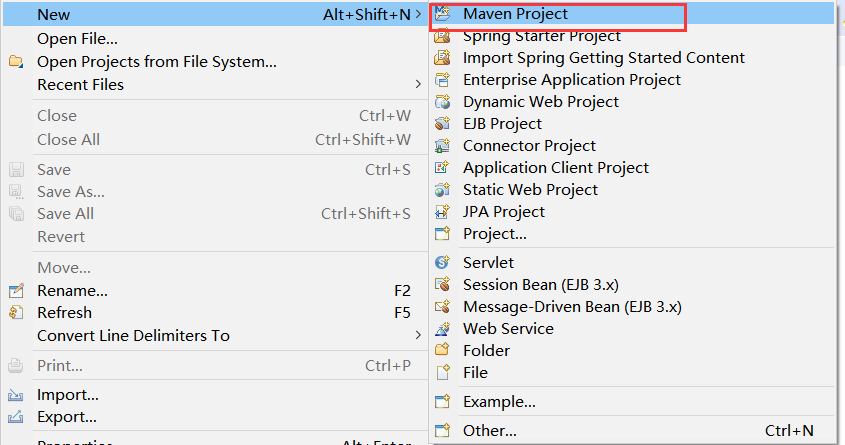
Task: Click the Dynamic Web Project globe icon
Action: (442, 102)
